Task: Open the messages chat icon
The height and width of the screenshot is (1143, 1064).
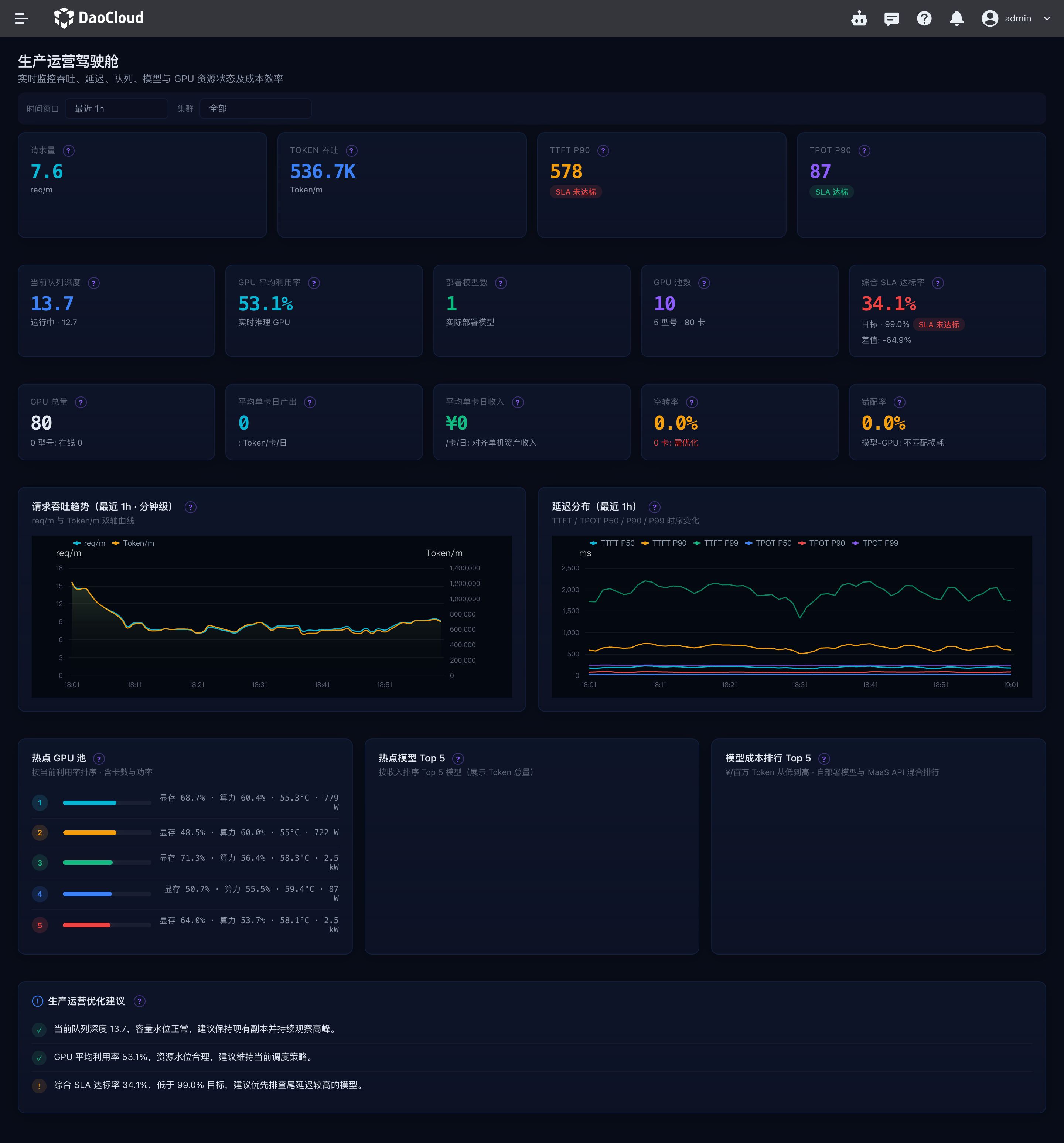Action: click(891, 18)
